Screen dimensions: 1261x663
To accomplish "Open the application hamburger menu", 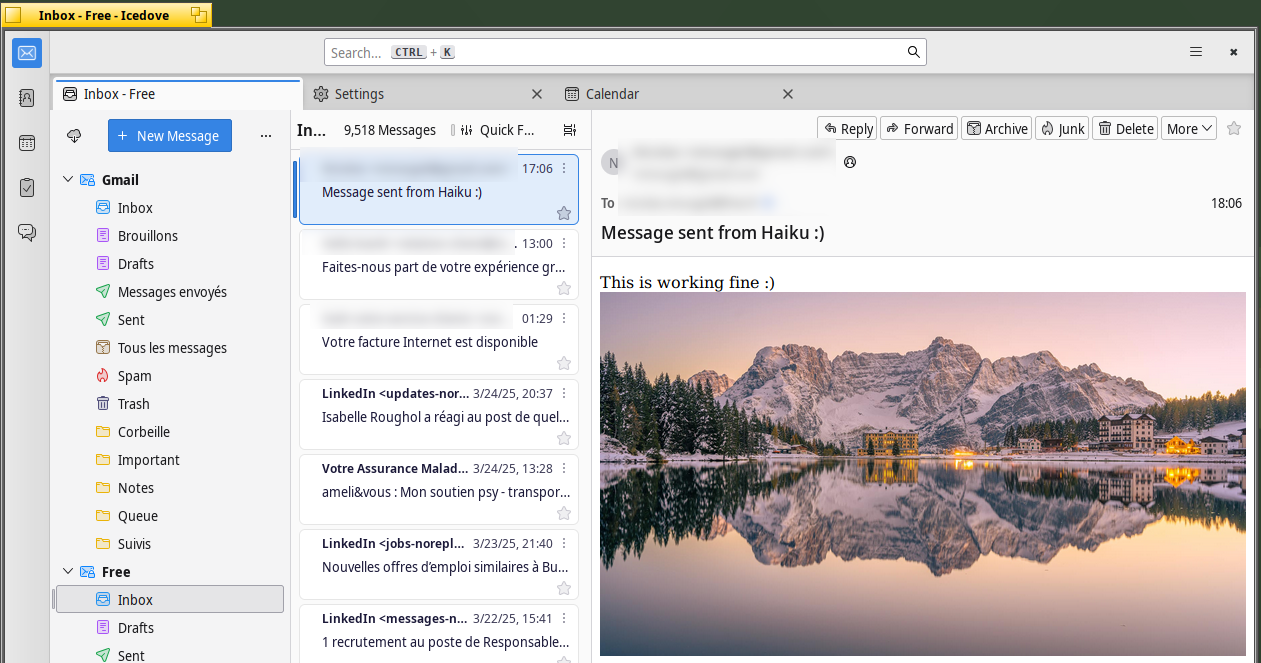I will tap(1196, 52).
